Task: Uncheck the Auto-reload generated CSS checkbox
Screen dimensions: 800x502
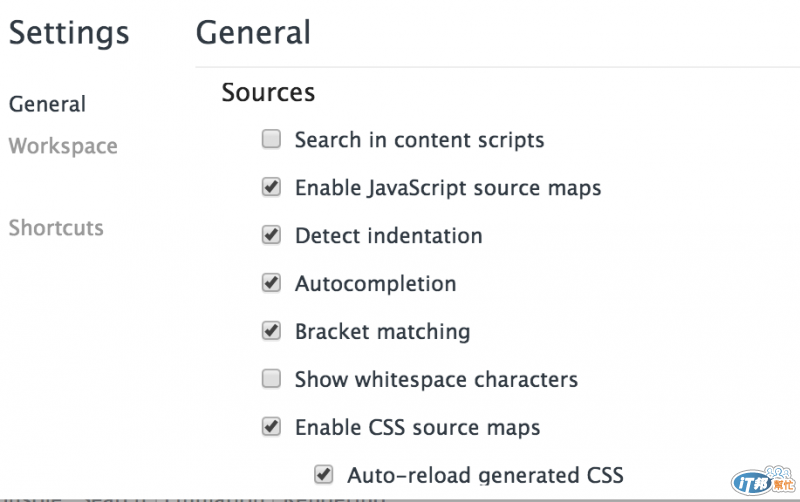Action: 323,473
